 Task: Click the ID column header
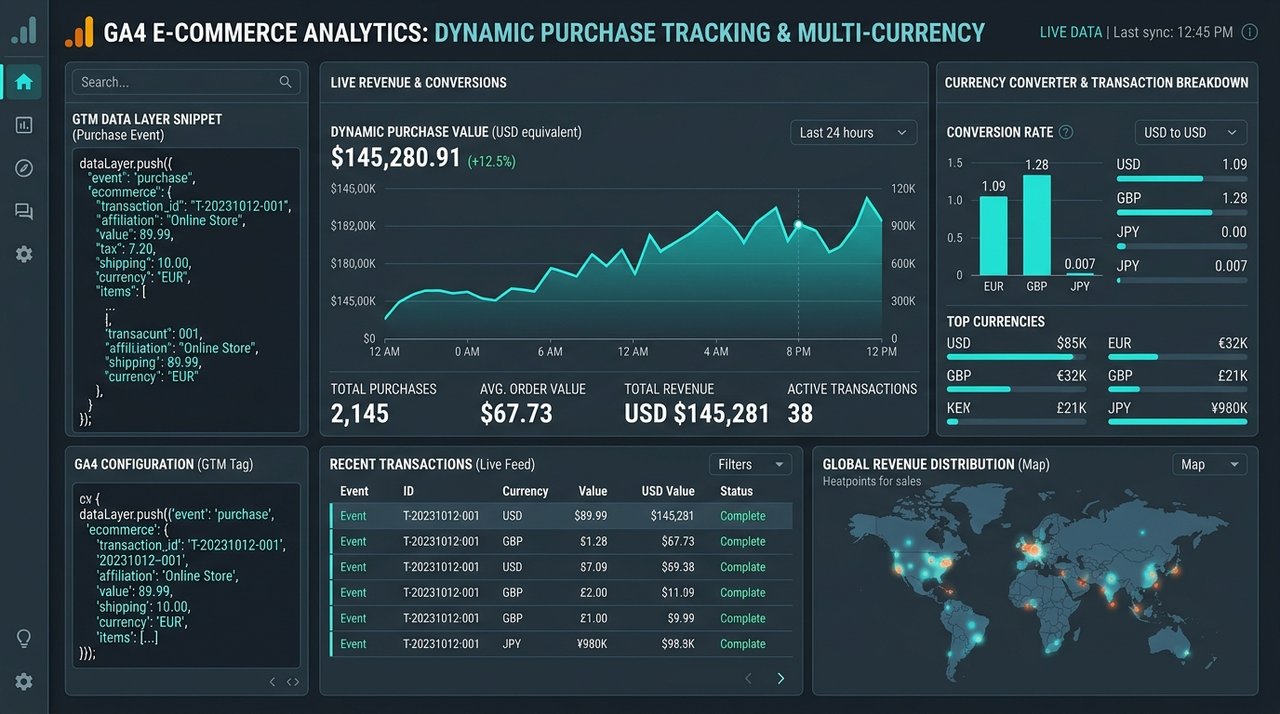408,491
